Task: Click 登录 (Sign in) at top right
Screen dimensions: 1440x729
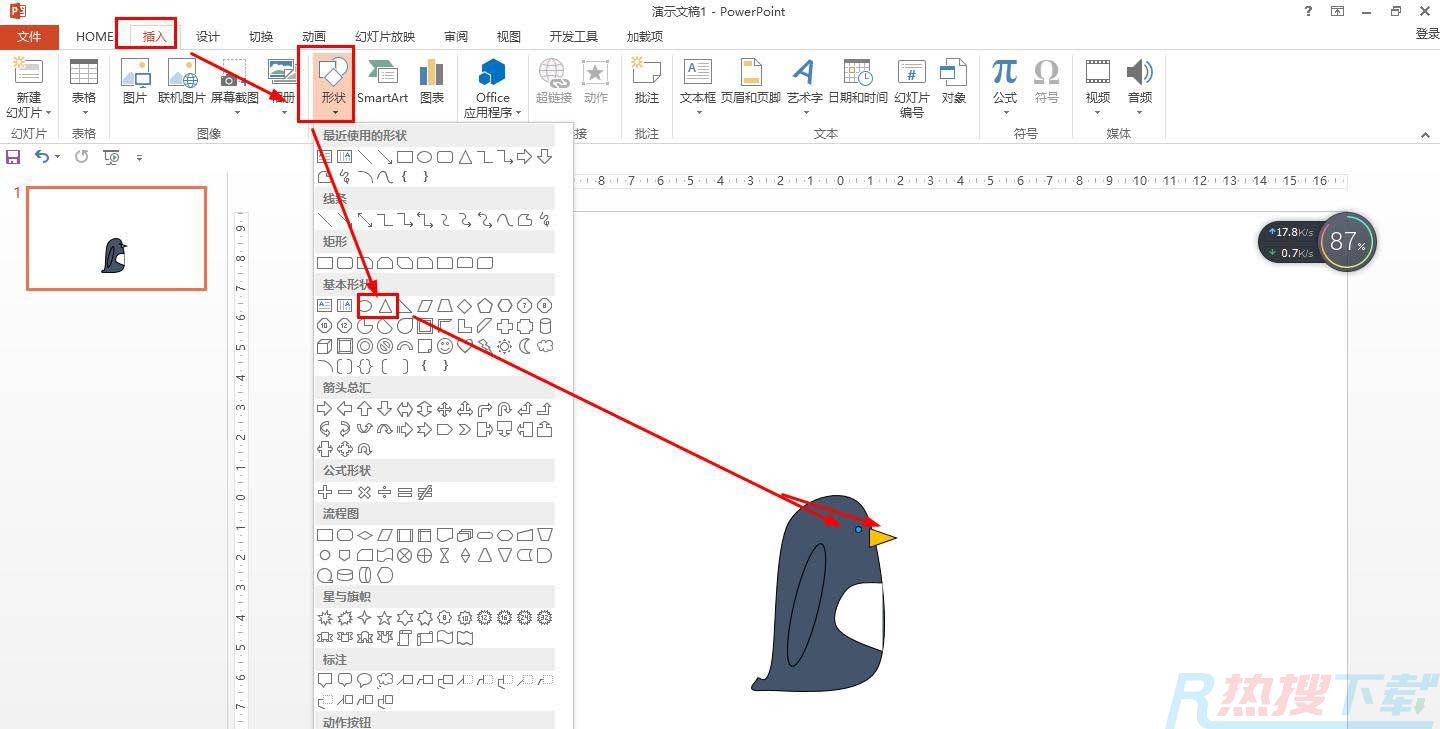Action: [1427, 34]
